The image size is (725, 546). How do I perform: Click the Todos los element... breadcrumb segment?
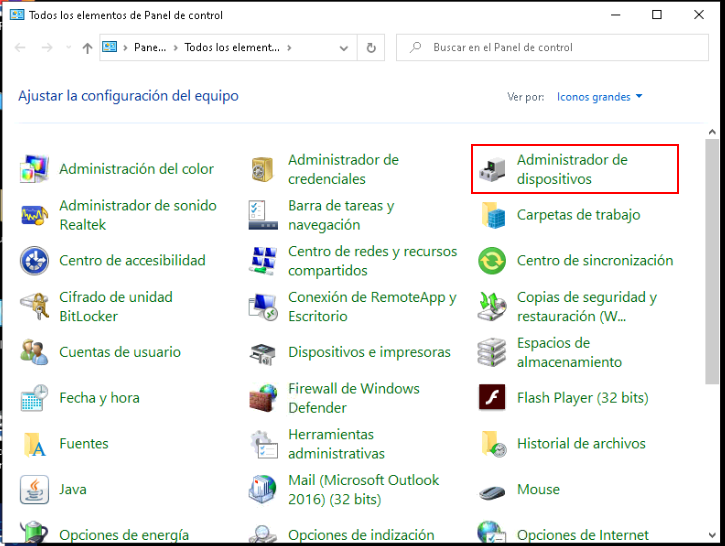[232, 47]
